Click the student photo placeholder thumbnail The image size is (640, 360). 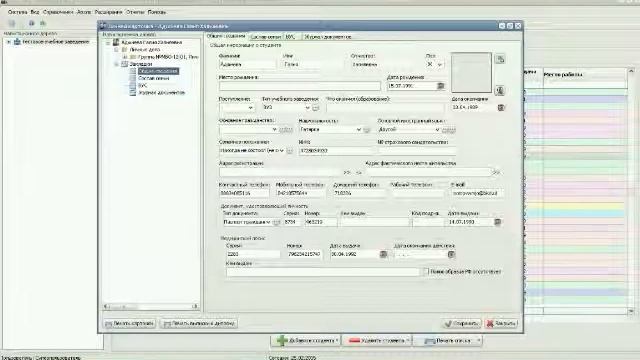tap(471, 73)
